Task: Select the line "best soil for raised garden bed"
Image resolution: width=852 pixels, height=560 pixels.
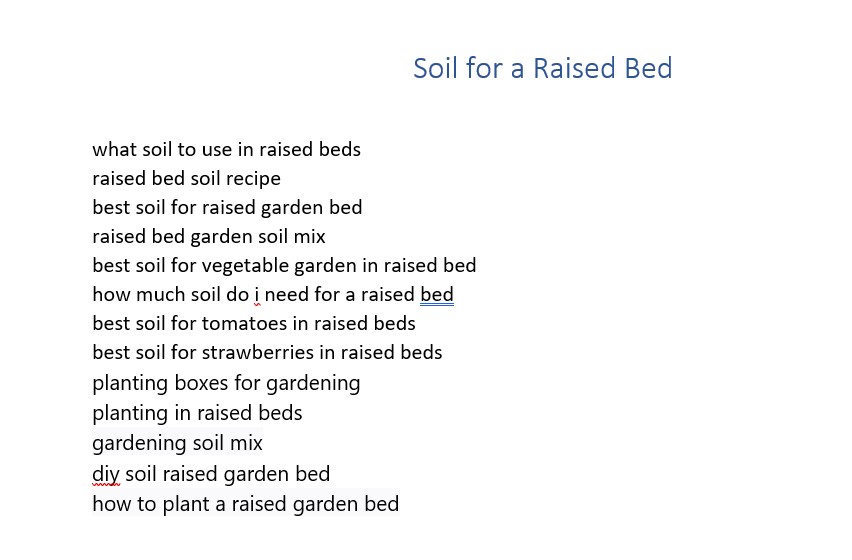Action: (x=227, y=207)
